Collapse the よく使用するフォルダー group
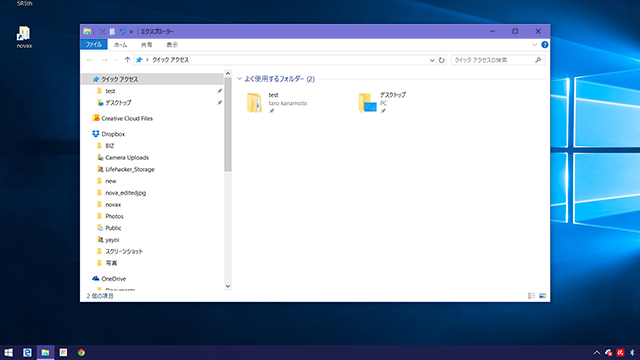 (240, 79)
